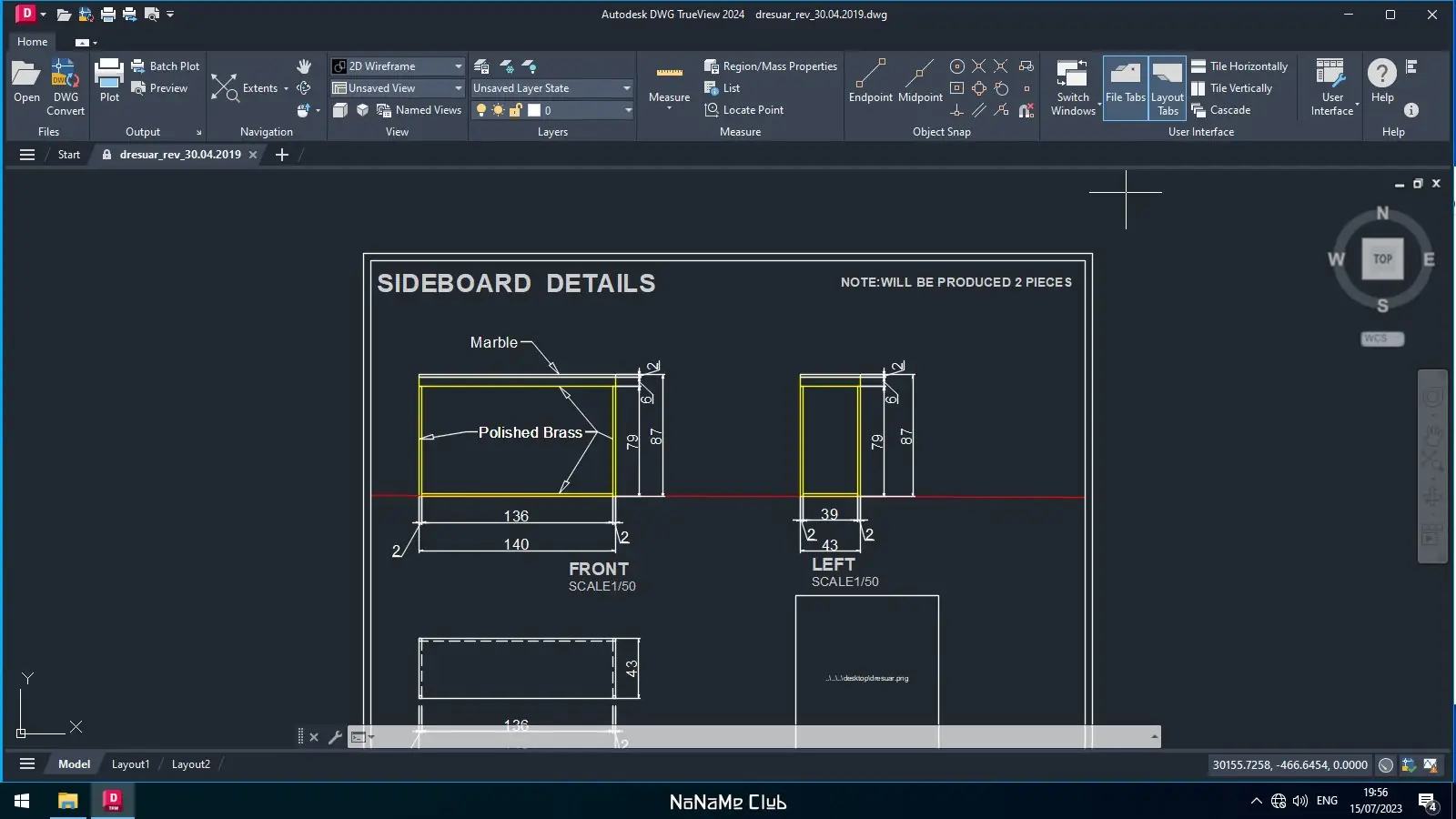
Task: Open a drawing with the Open button
Action: (x=26, y=82)
